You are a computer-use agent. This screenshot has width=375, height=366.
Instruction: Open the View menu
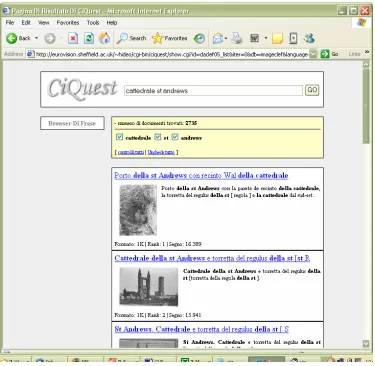(43, 23)
